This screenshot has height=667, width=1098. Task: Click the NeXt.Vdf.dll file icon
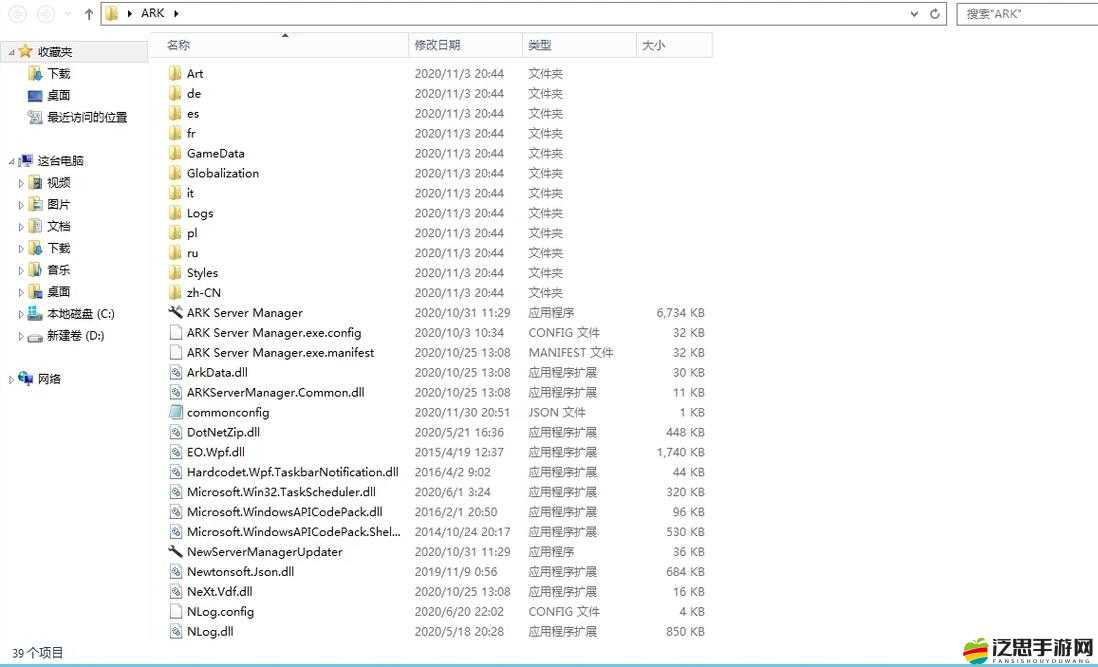pyautogui.click(x=176, y=591)
